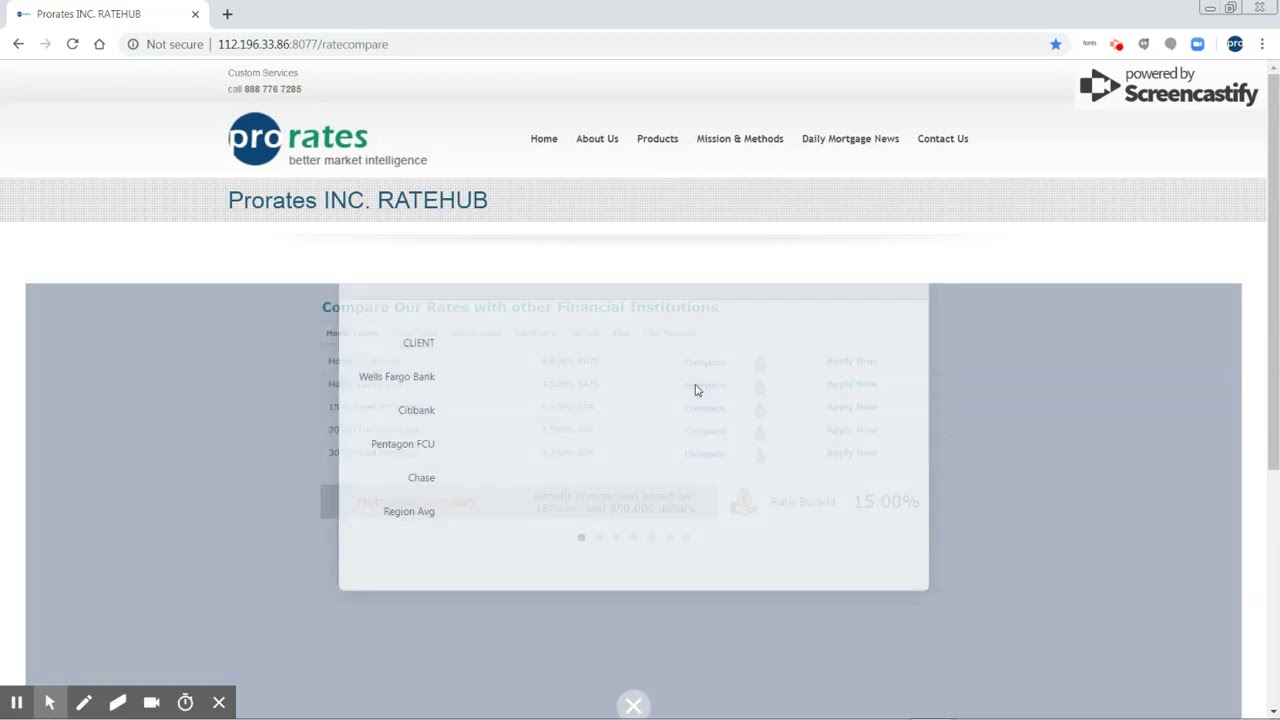Select the Prorates INC. RATEHUB tab

[x=105, y=14]
